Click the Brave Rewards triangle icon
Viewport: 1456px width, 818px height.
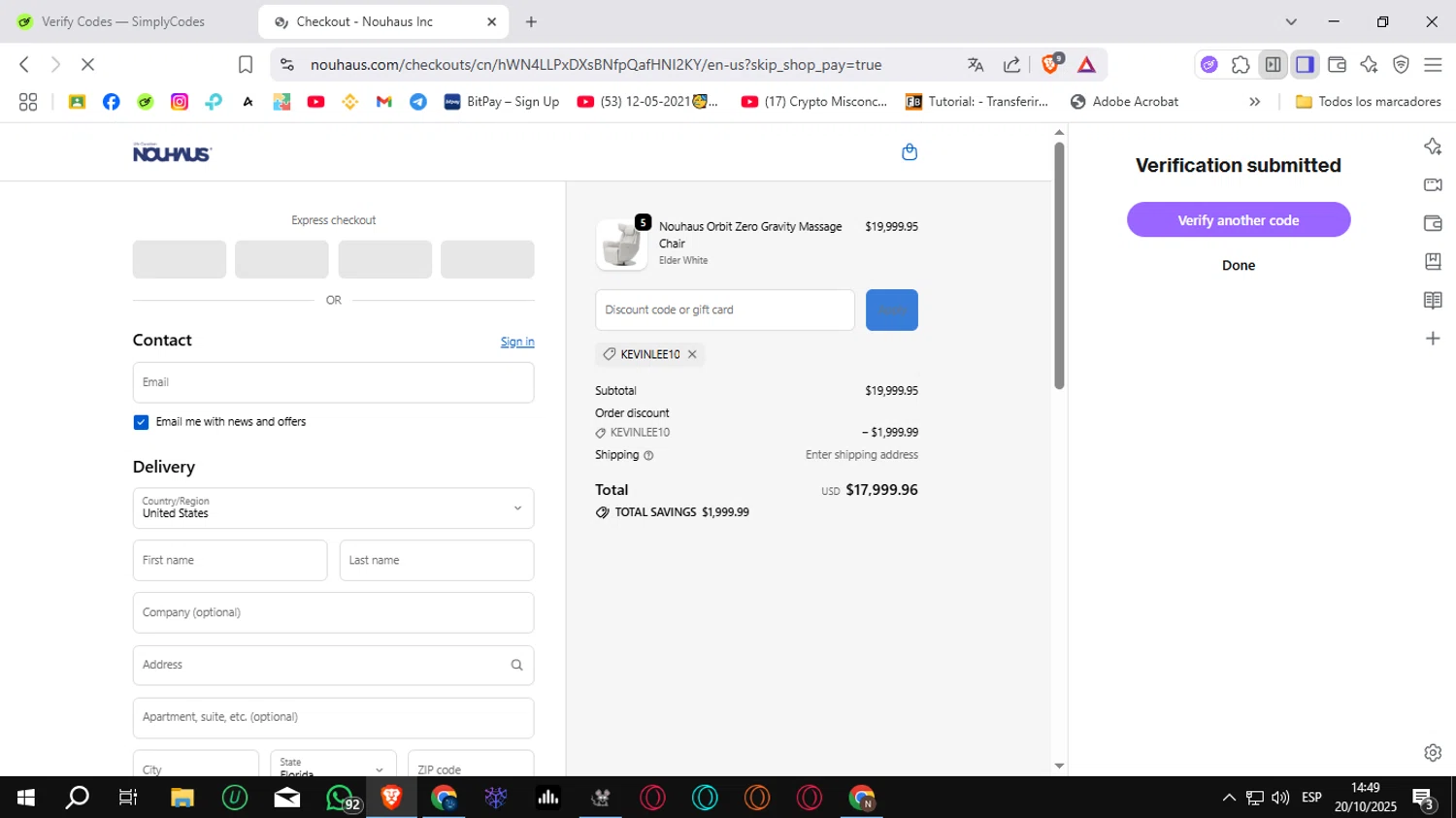click(1086, 65)
